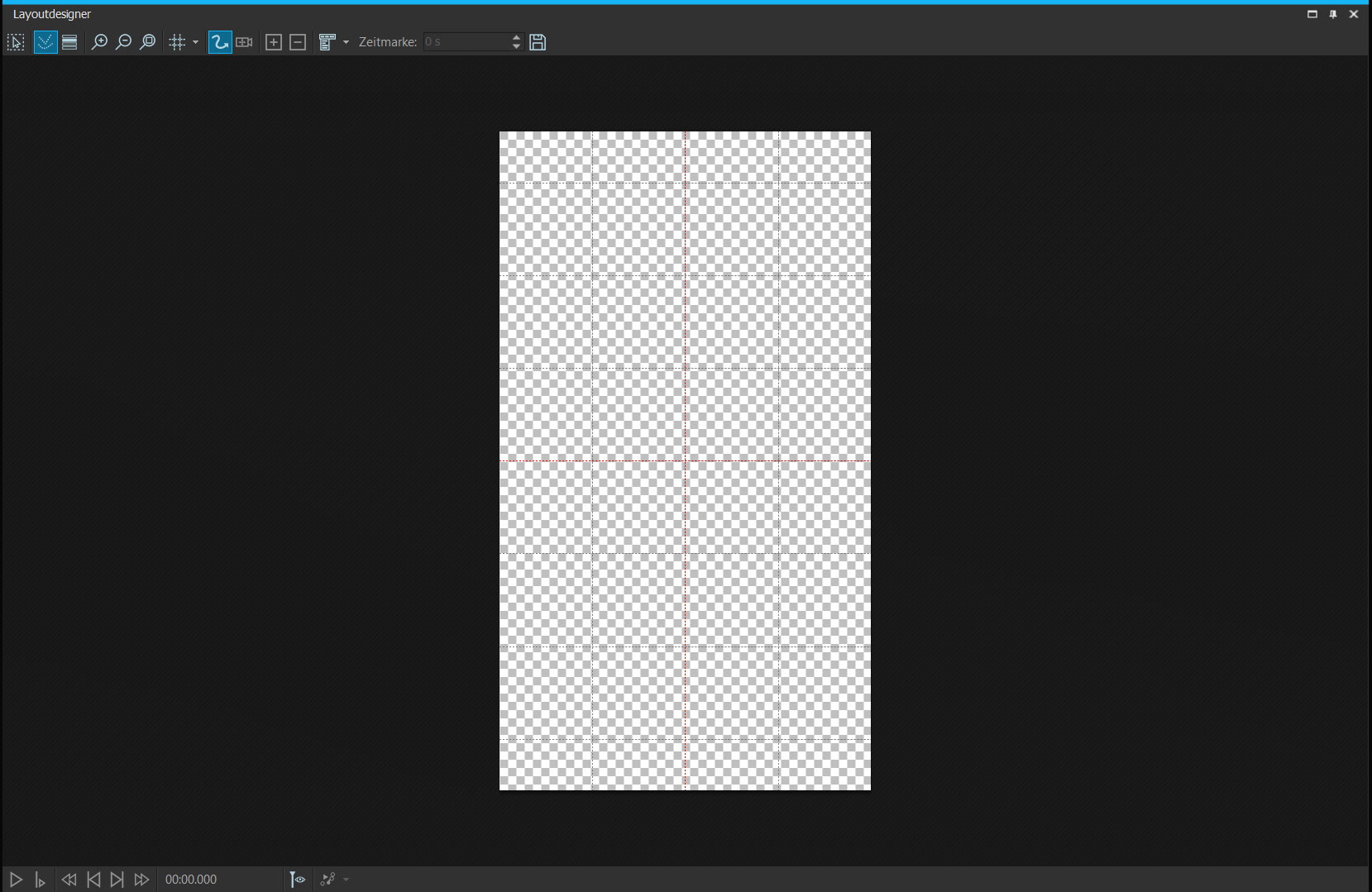Toggle the curved path mode button
This screenshot has width=1372, height=892.
point(220,42)
